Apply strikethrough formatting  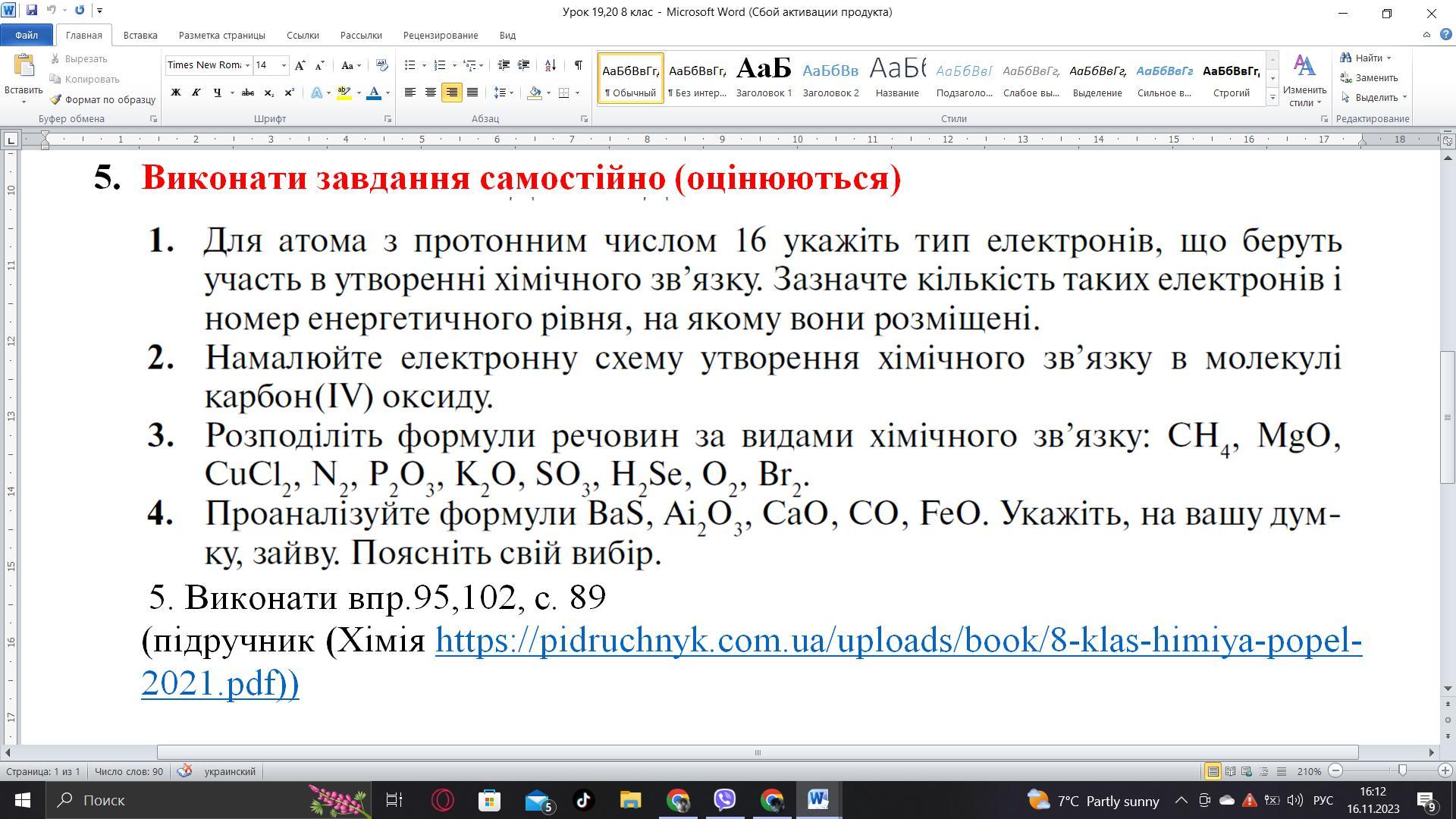pos(247,93)
